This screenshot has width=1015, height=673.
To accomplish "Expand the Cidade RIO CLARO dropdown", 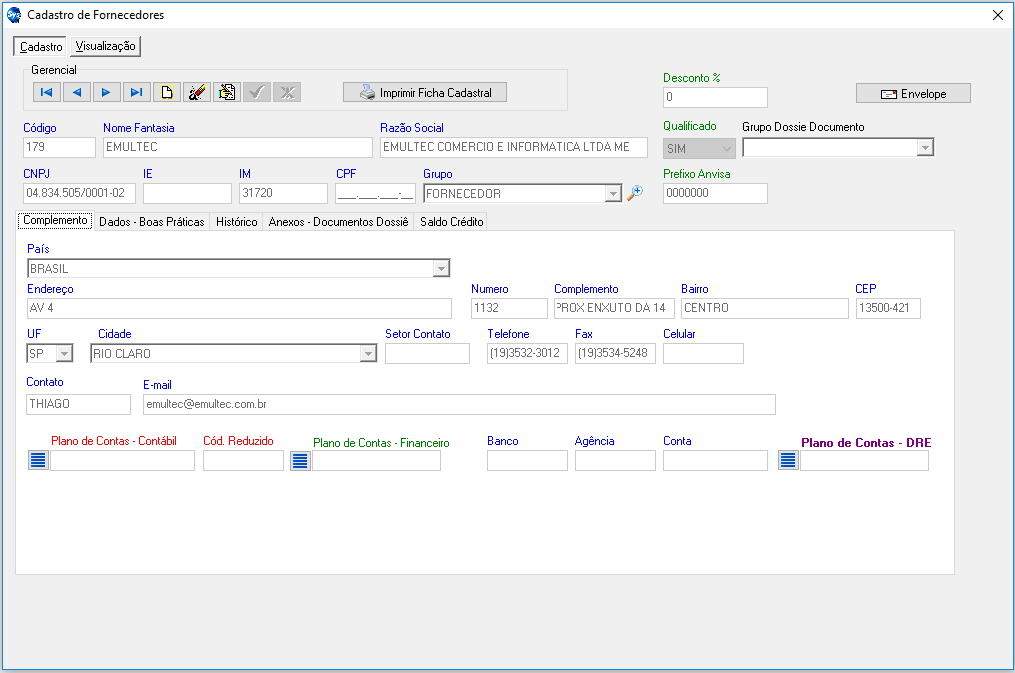I will [368, 353].
